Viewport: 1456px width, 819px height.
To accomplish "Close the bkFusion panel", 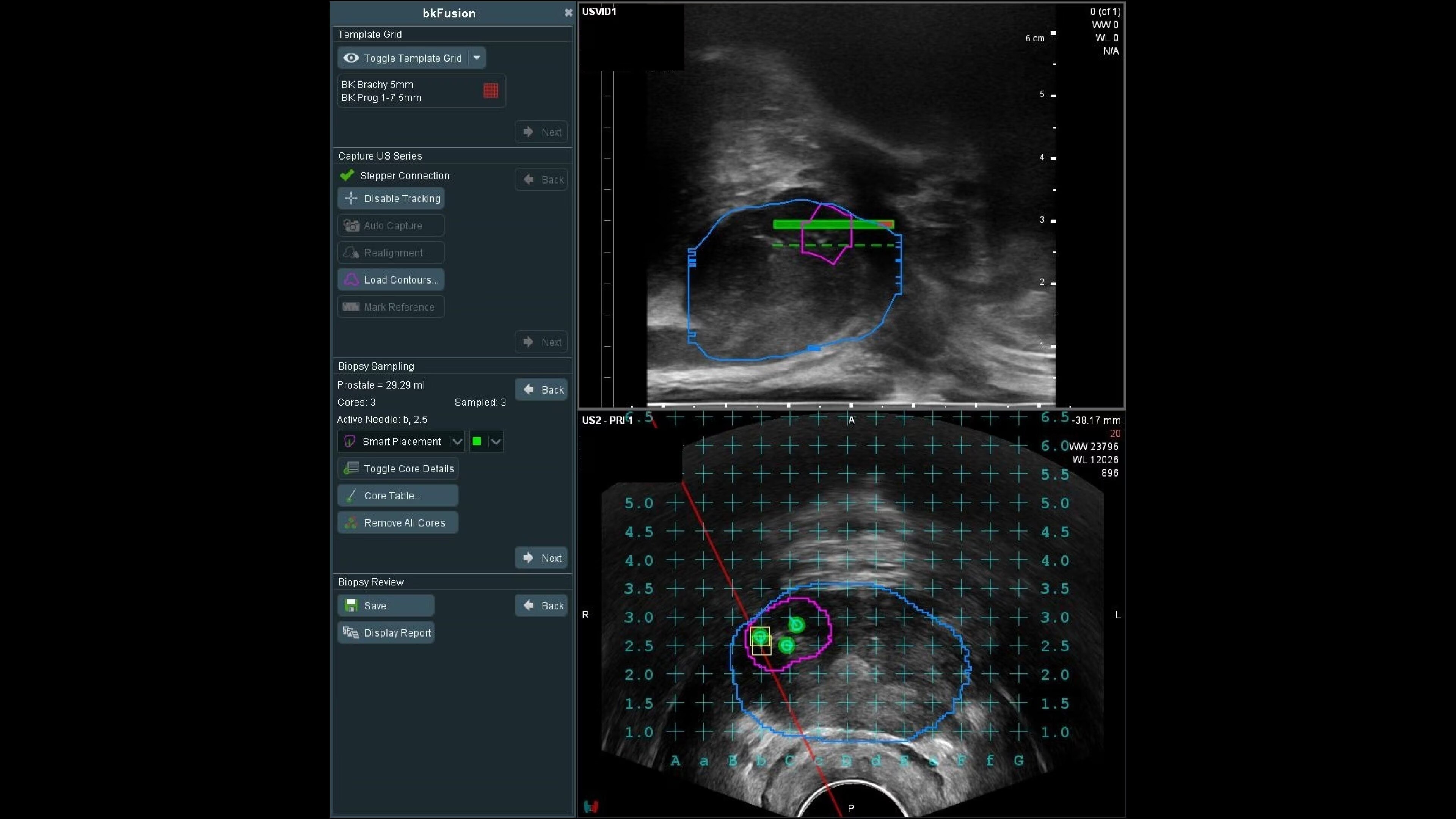I will (568, 13).
